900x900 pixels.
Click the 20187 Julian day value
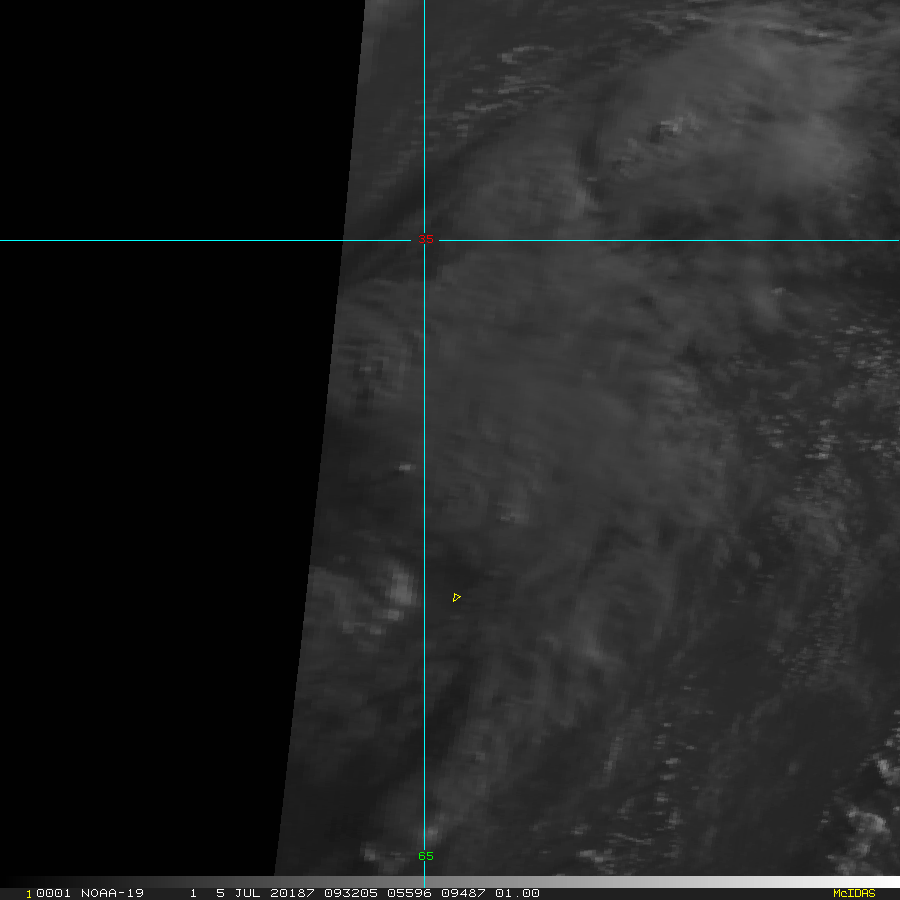tap(285, 893)
